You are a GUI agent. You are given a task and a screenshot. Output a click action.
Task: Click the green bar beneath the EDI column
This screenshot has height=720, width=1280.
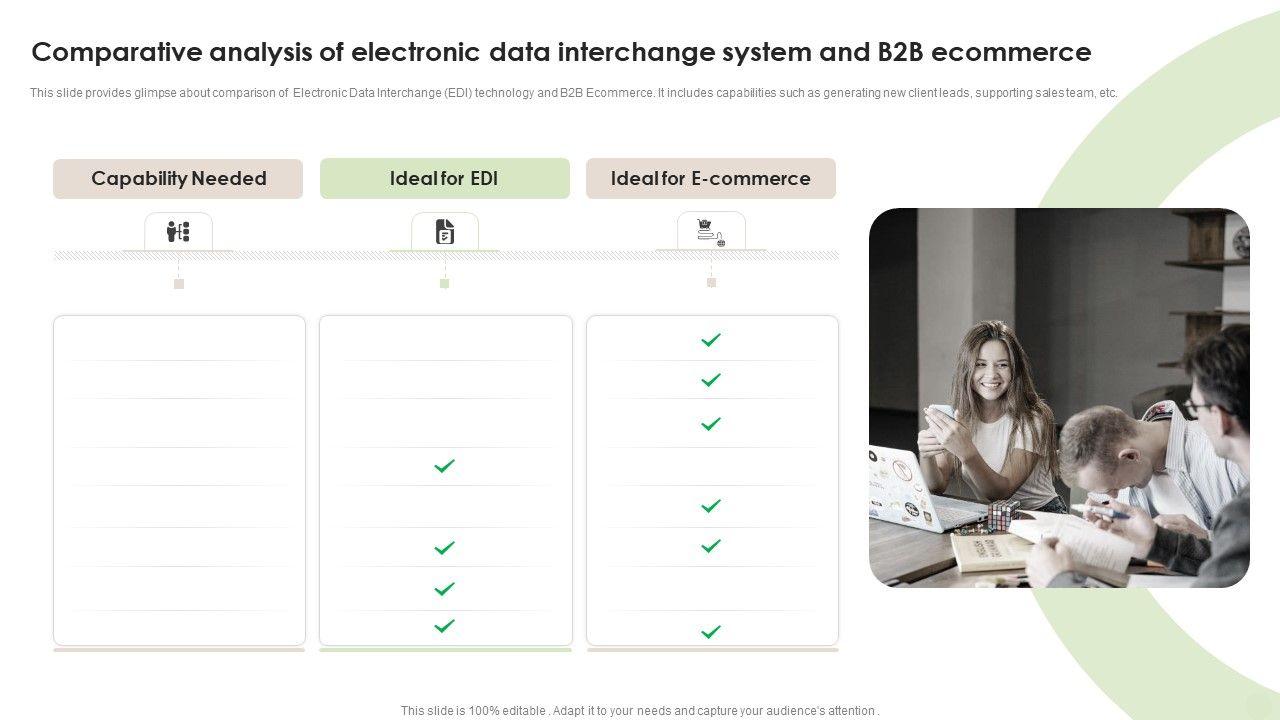click(x=445, y=650)
